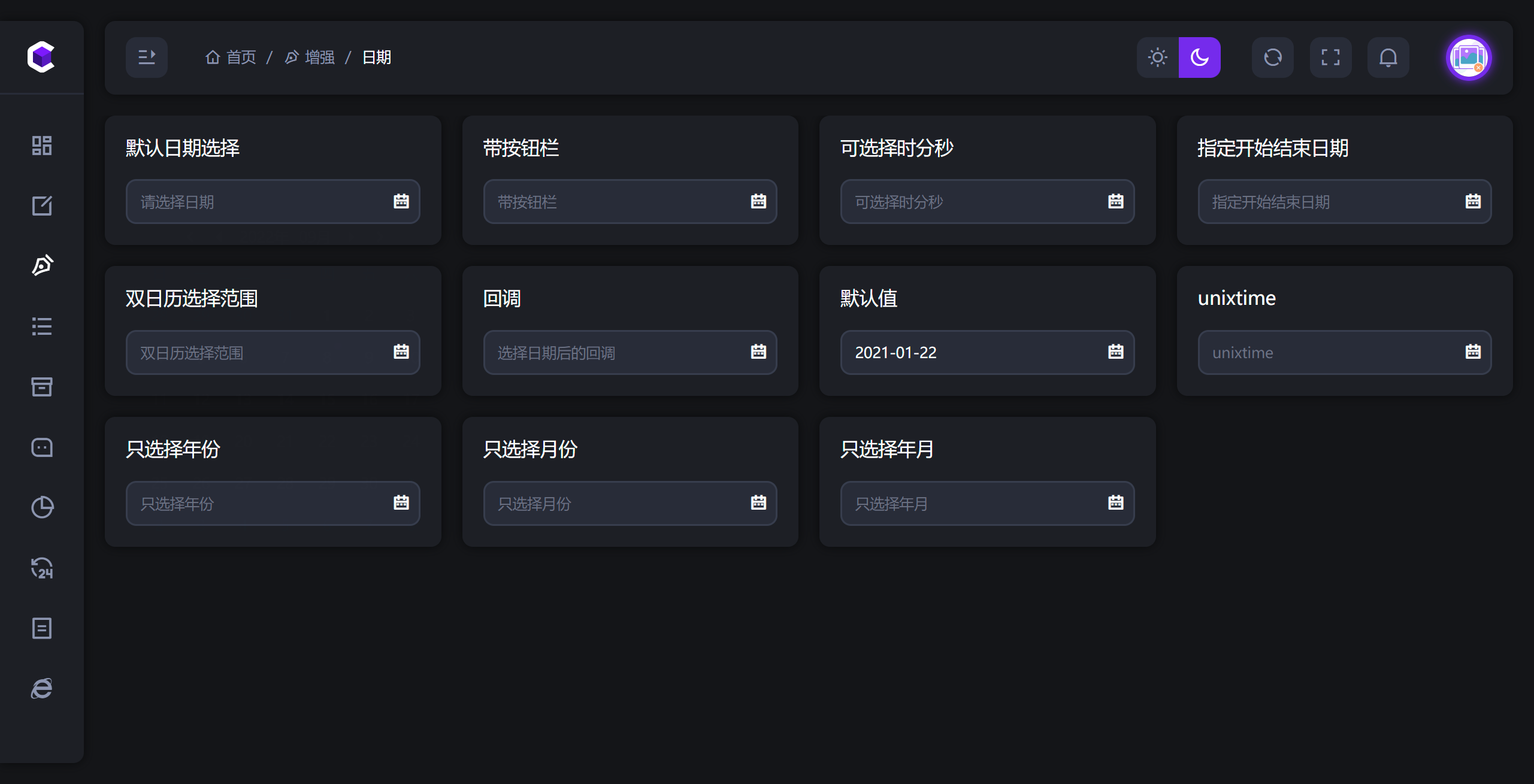Viewport: 1534px width, 784px height.
Task: Navigate to 首页 via the breadcrumb
Action: [241, 57]
